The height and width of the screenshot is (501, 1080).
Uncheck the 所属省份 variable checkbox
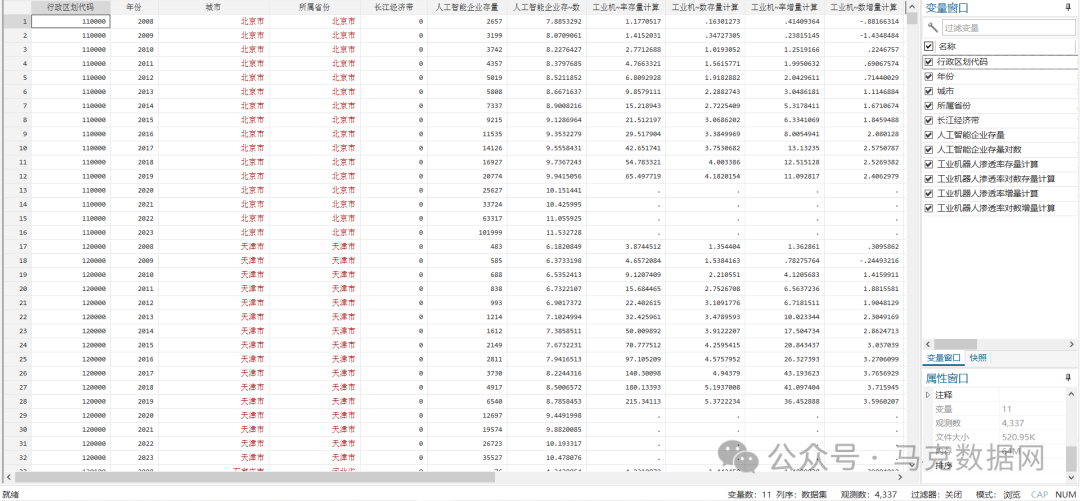click(928, 105)
